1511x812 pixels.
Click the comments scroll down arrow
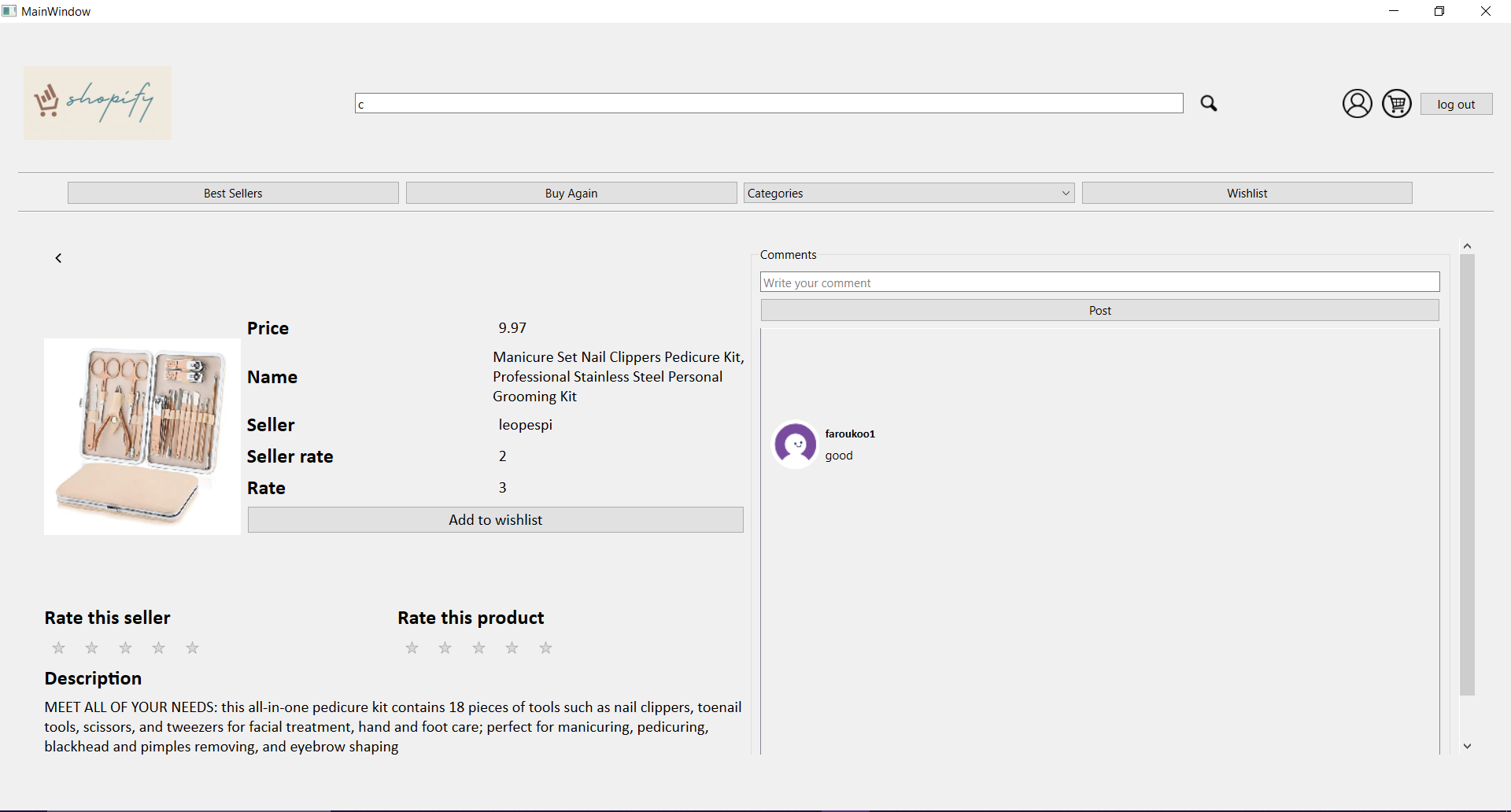tap(1467, 746)
